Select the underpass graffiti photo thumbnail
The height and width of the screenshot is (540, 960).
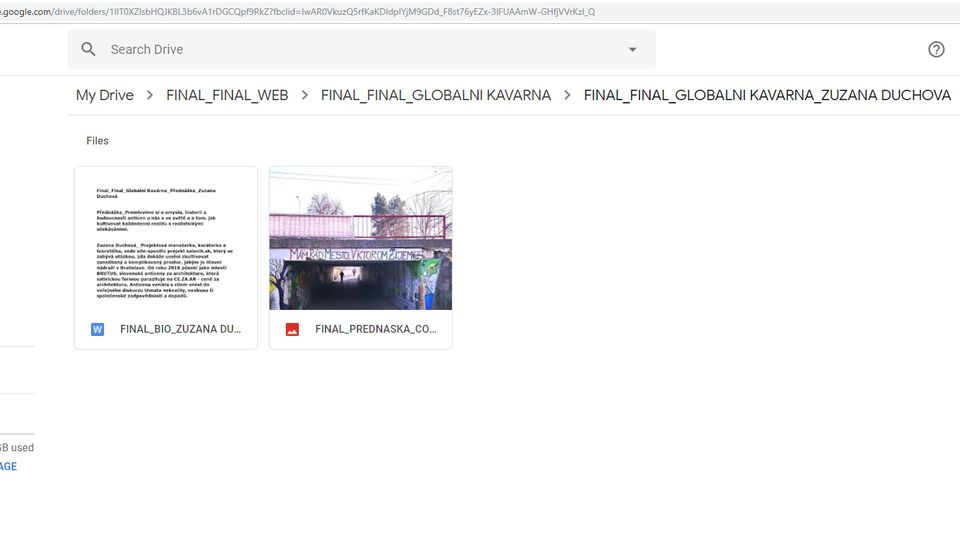coord(361,238)
